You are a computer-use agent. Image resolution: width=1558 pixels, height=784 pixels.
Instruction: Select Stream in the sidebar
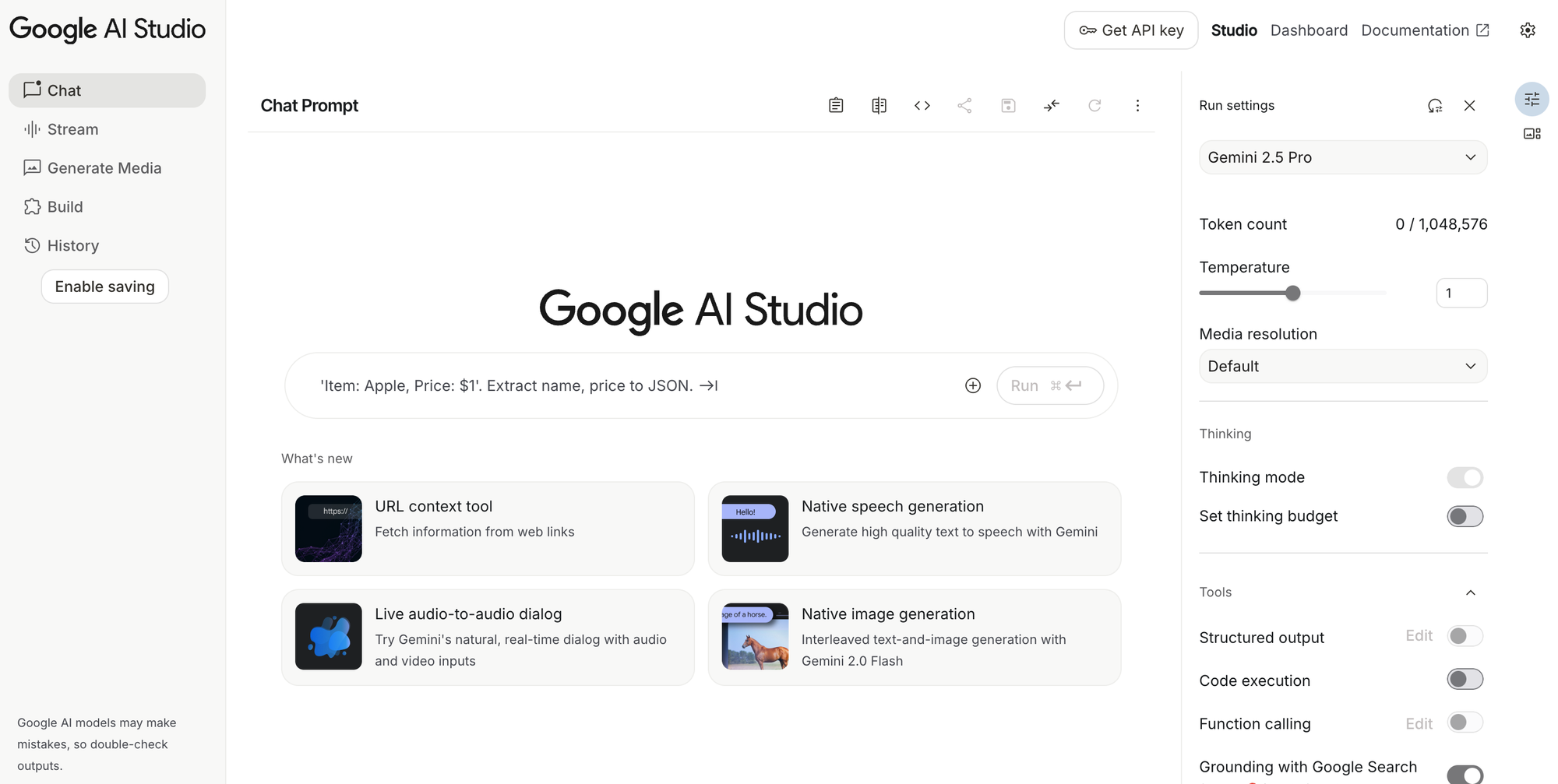pos(108,129)
